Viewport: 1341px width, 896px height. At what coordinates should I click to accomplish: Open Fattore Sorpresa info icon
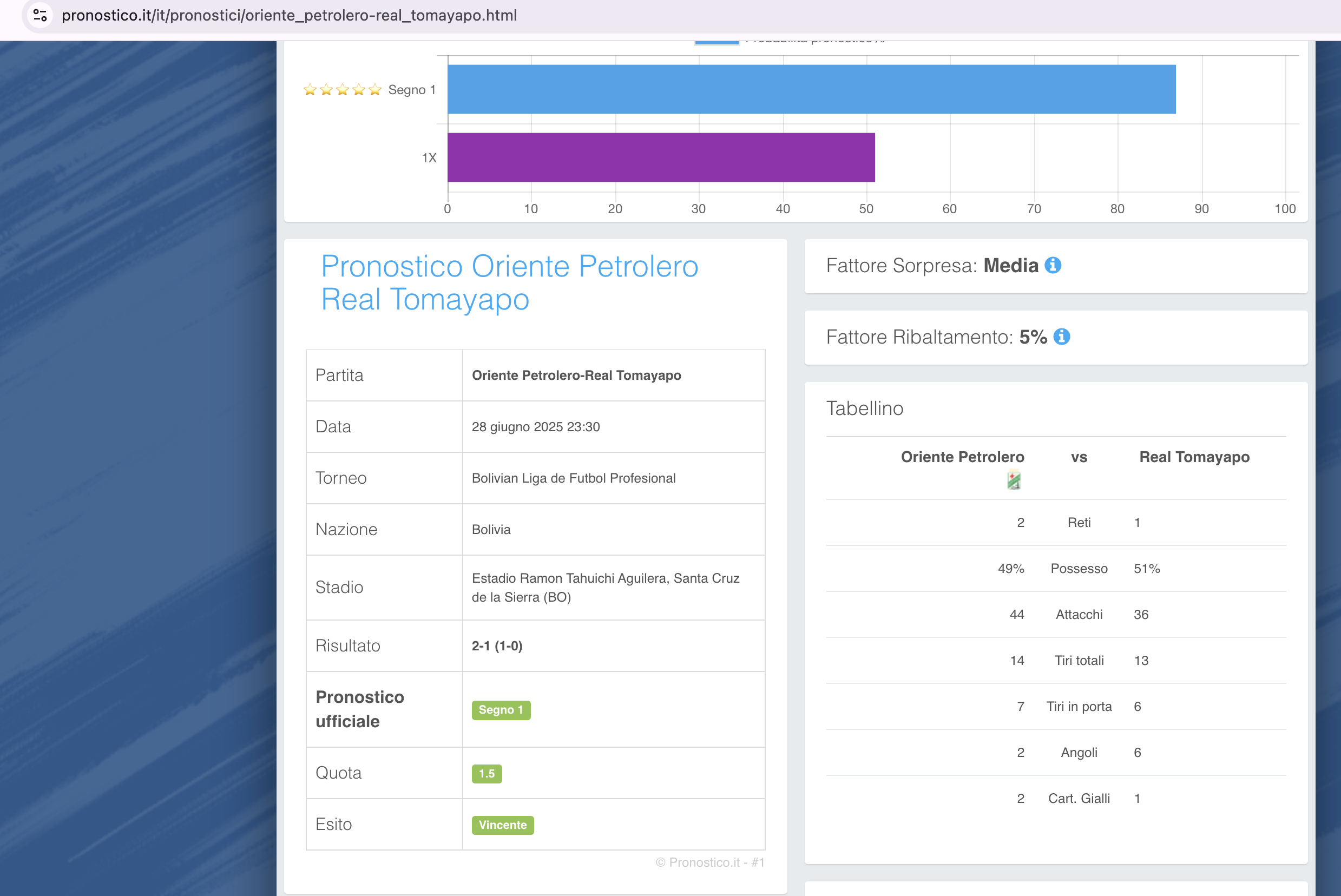(x=1053, y=265)
